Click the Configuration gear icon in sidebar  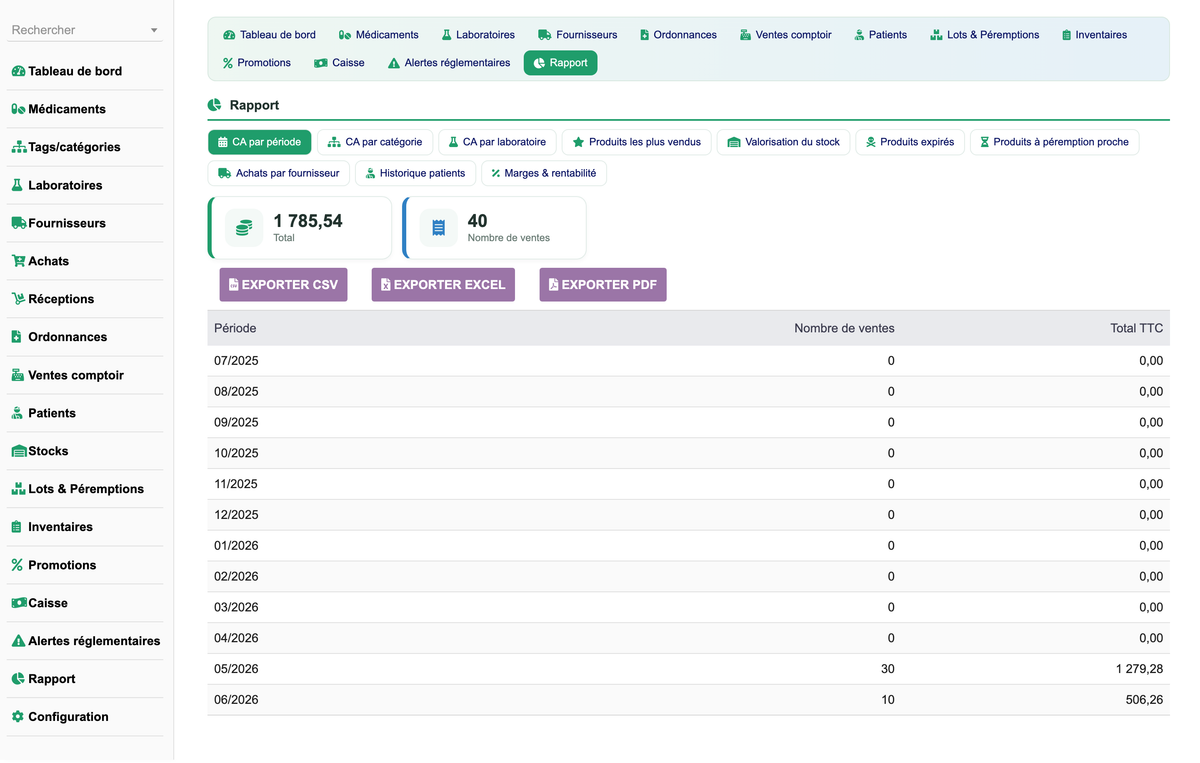[17, 718]
